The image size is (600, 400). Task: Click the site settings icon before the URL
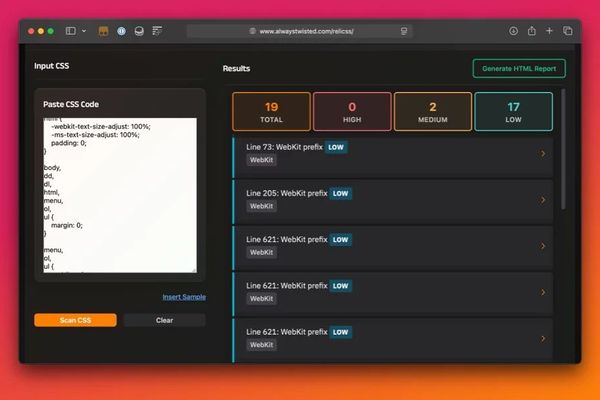pos(253,31)
